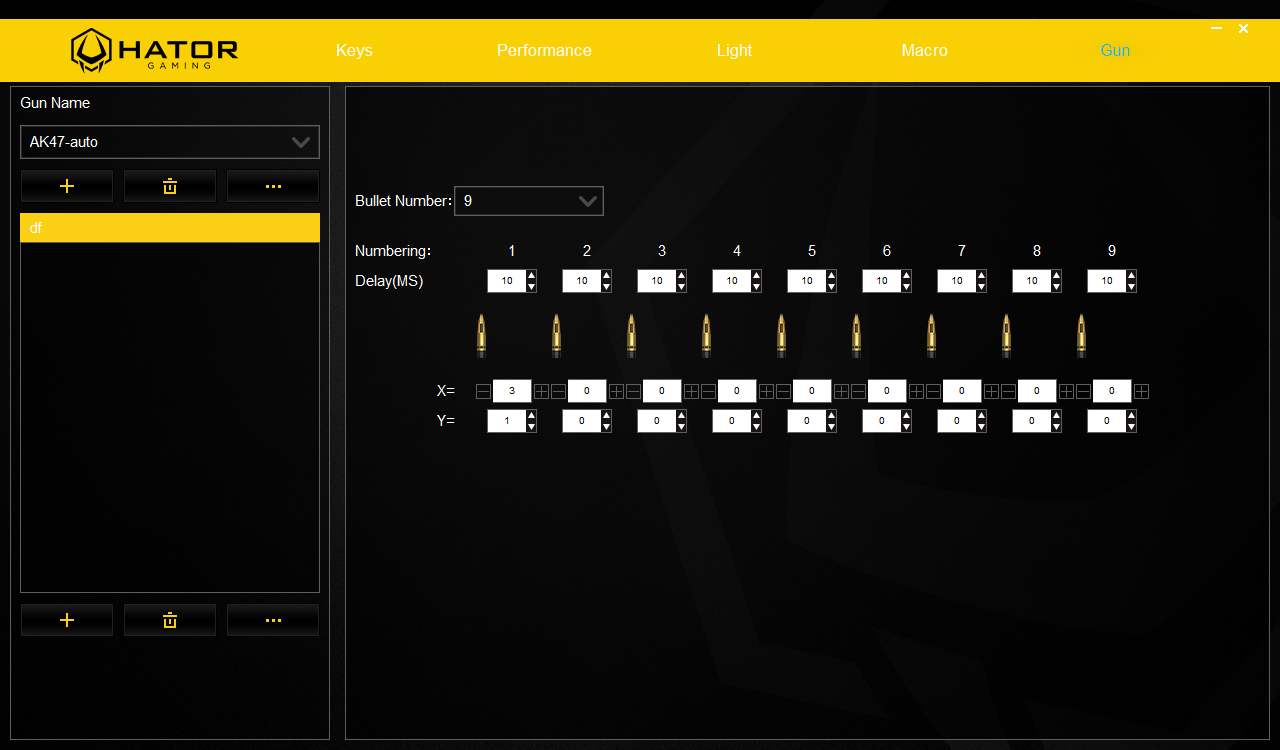
Task: Open the Gun Name dropdown showing AK47-auto
Action: pos(170,142)
